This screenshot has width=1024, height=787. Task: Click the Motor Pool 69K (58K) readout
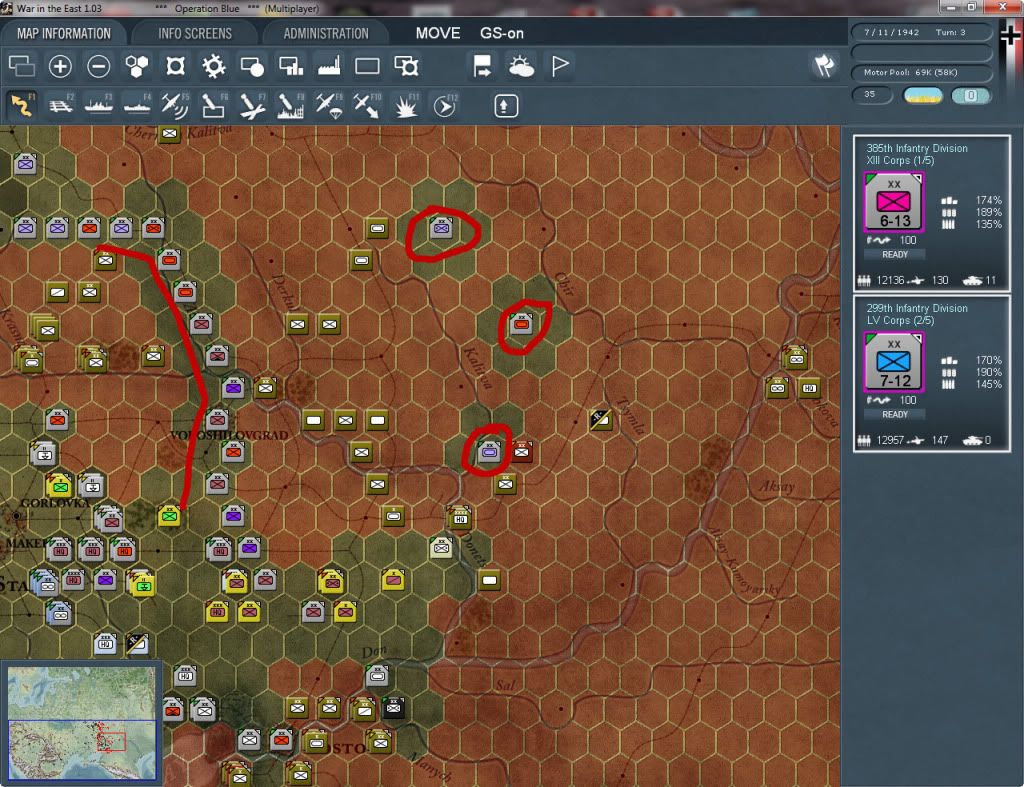coord(921,72)
